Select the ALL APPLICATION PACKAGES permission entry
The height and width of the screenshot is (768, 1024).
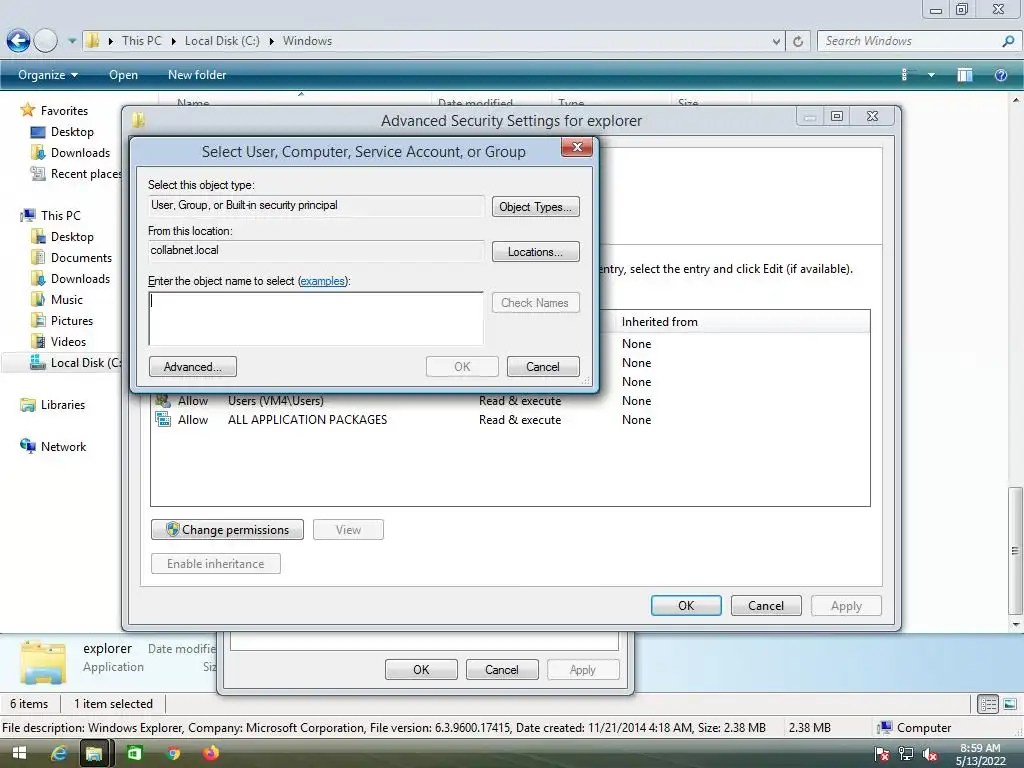tap(510, 420)
